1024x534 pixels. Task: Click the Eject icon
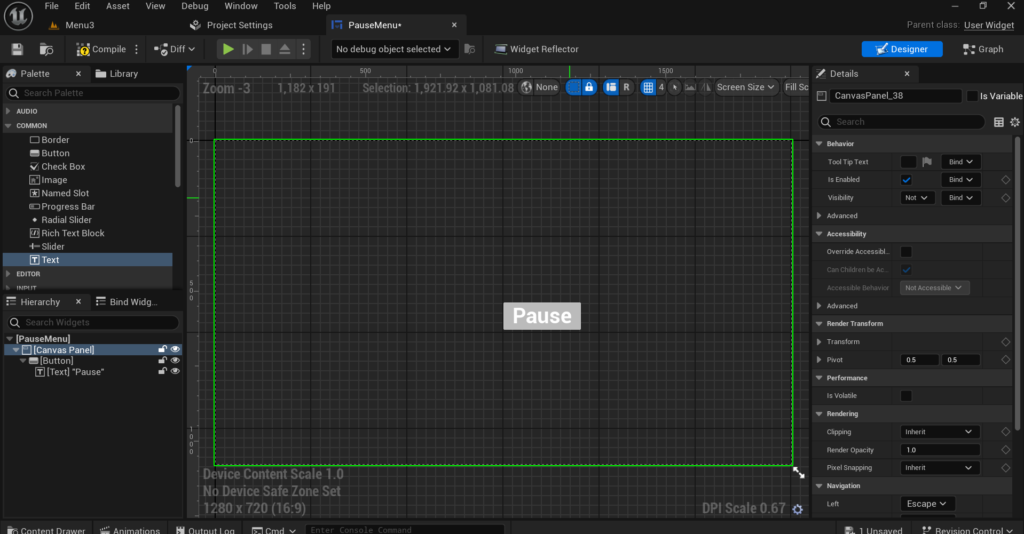(285, 49)
